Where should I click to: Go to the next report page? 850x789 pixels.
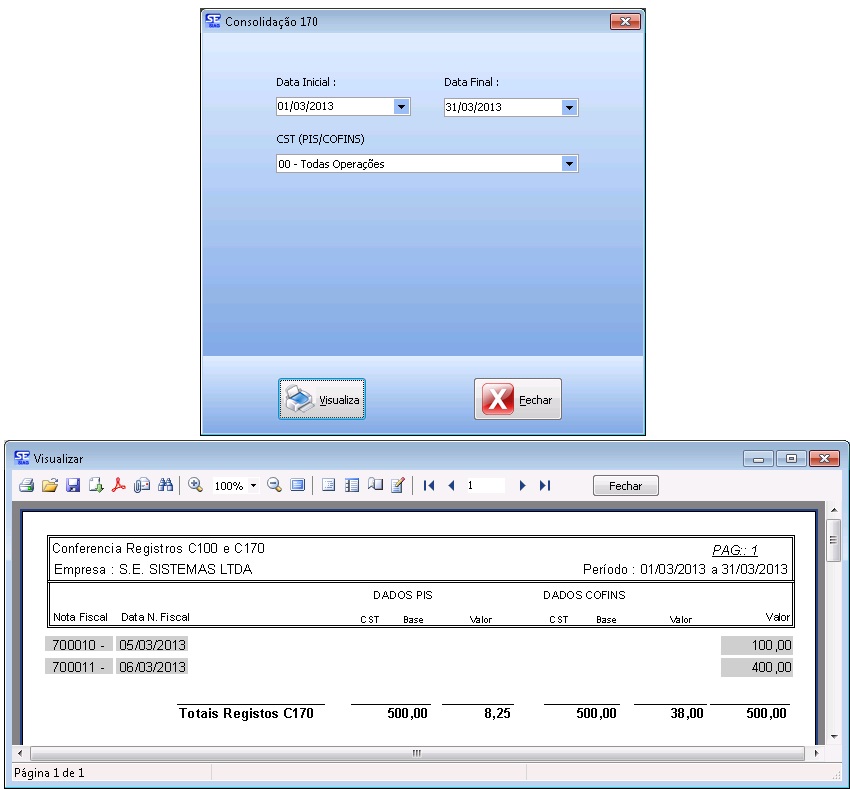click(x=522, y=485)
